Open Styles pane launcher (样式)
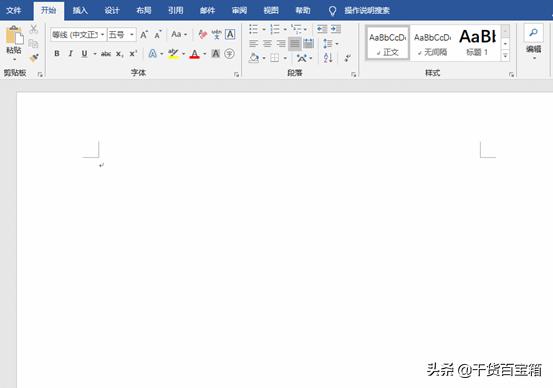553x388 pixels. coord(511,74)
